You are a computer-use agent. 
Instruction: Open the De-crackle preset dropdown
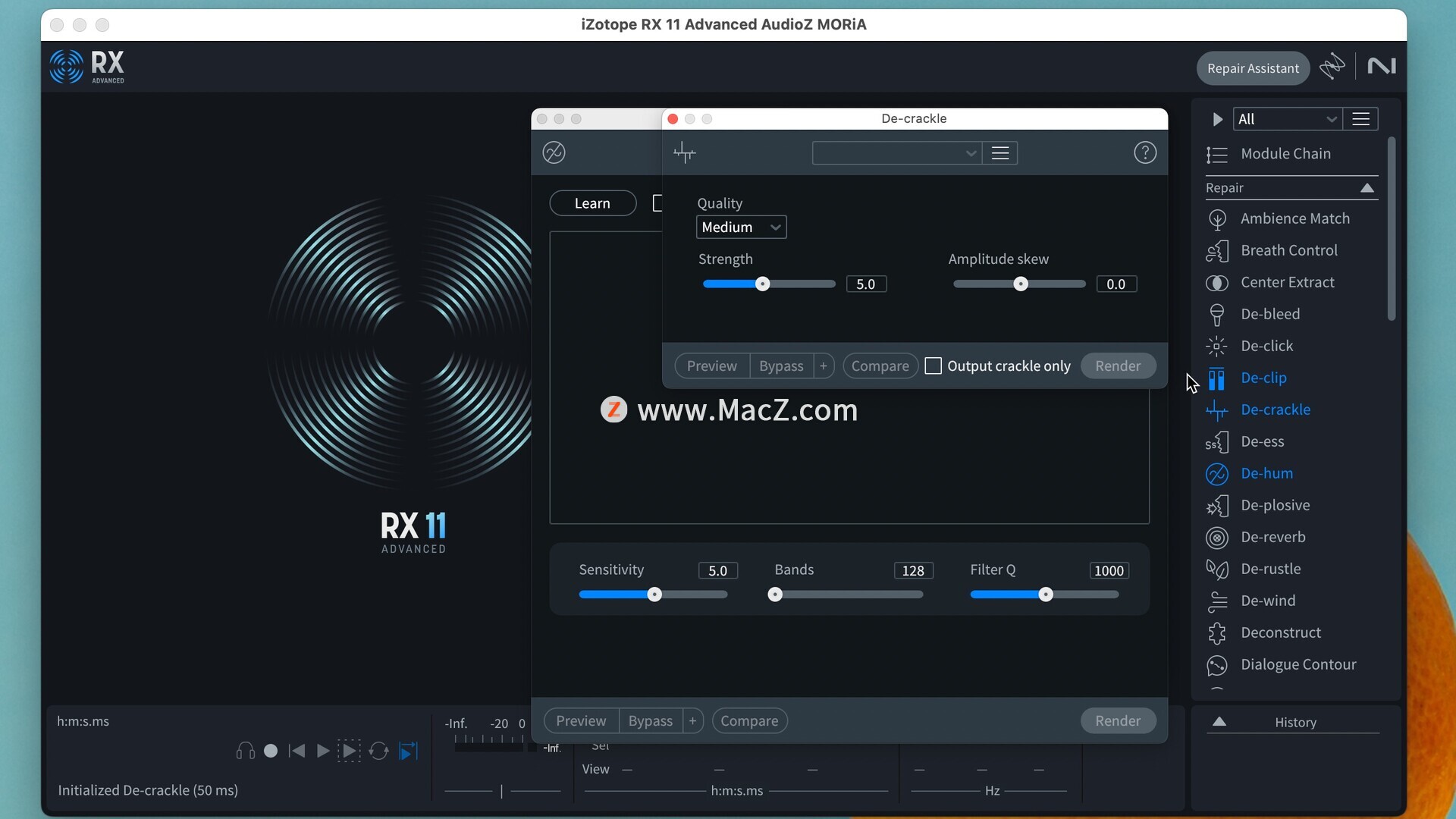pyautogui.click(x=896, y=153)
